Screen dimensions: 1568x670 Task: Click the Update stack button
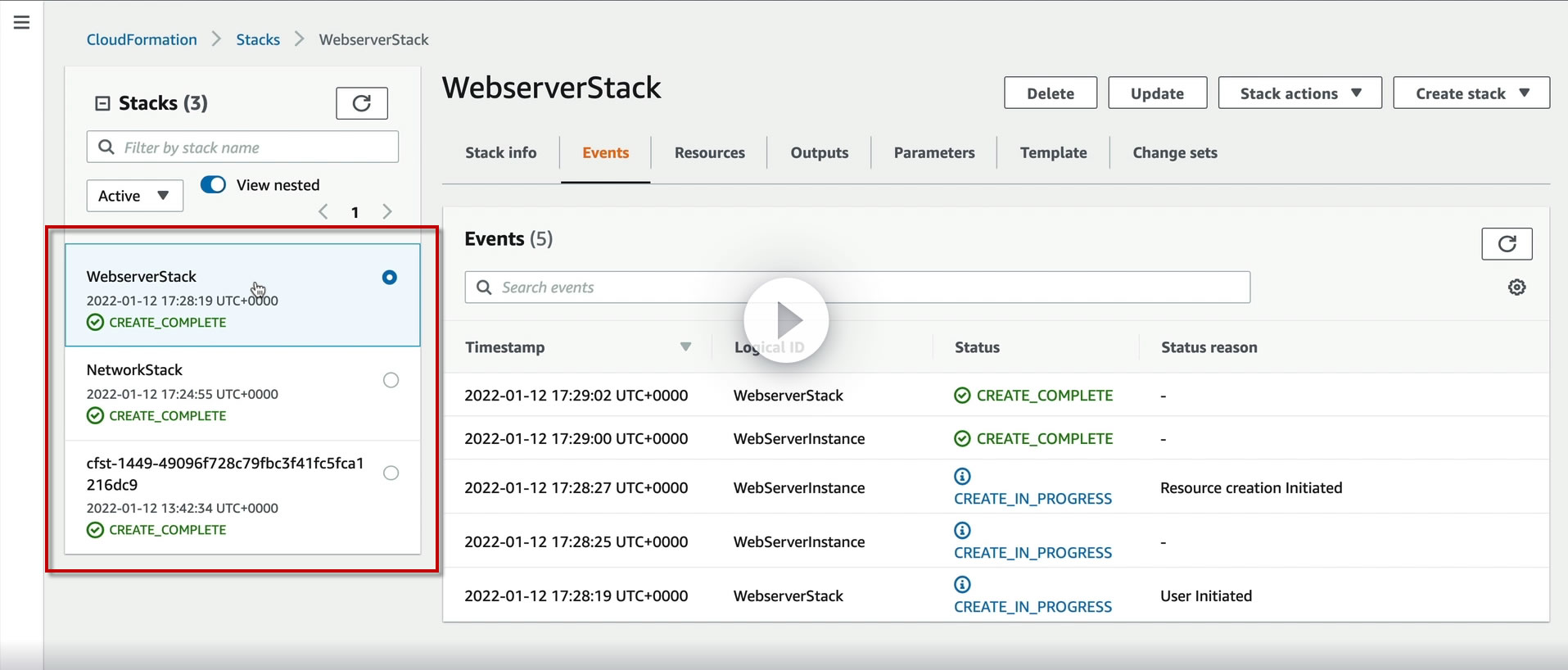click(x=1157, y=93)
